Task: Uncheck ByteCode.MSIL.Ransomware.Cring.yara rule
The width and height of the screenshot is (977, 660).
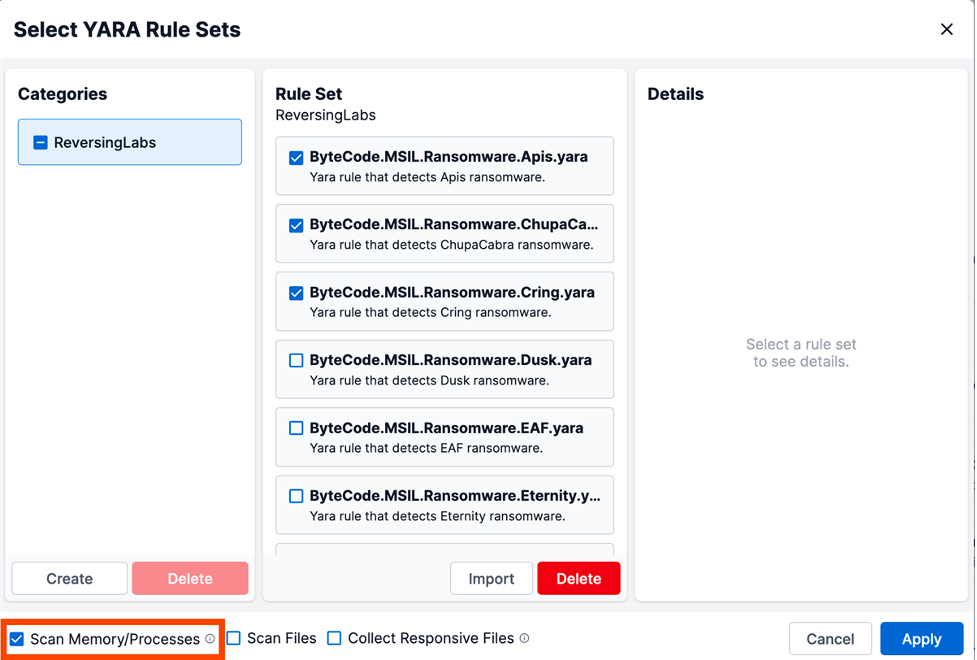Action: [x=295, y=292]
